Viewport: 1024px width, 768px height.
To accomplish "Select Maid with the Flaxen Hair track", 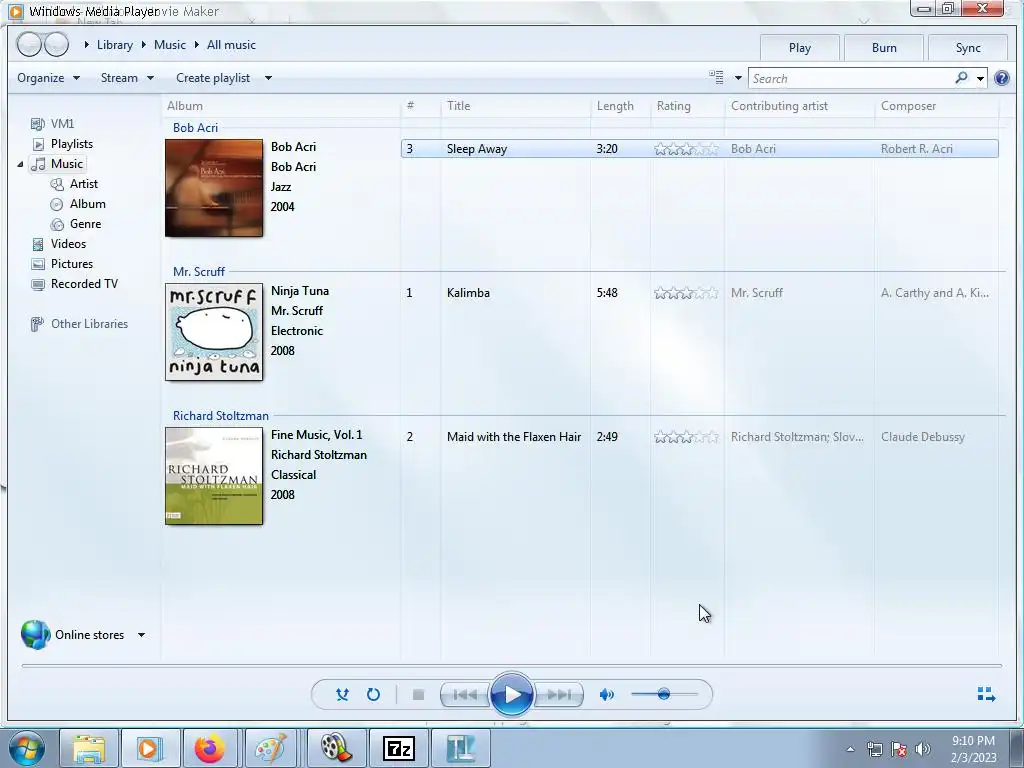I will (x=699, y=437).
